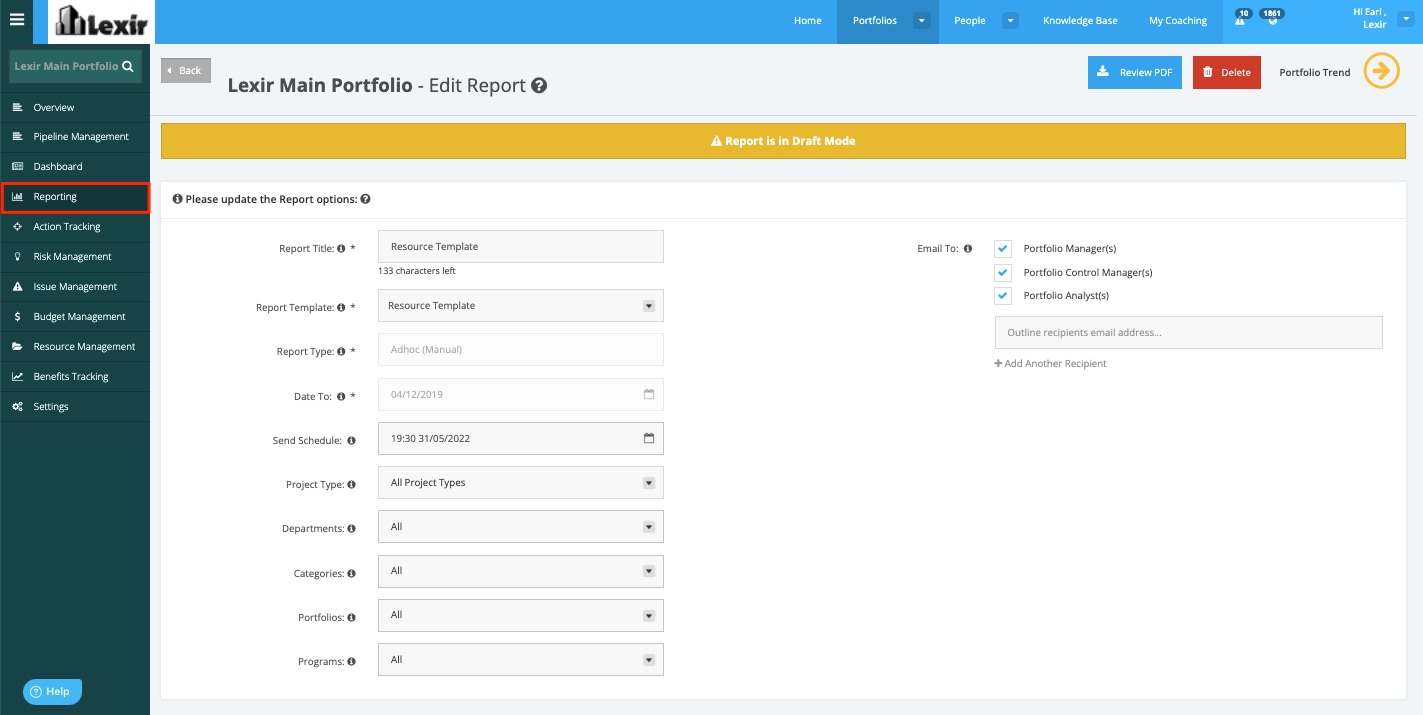Click the '133 characters left' text
This screenshot has width=1423, height=715.
tap(417, 271)
